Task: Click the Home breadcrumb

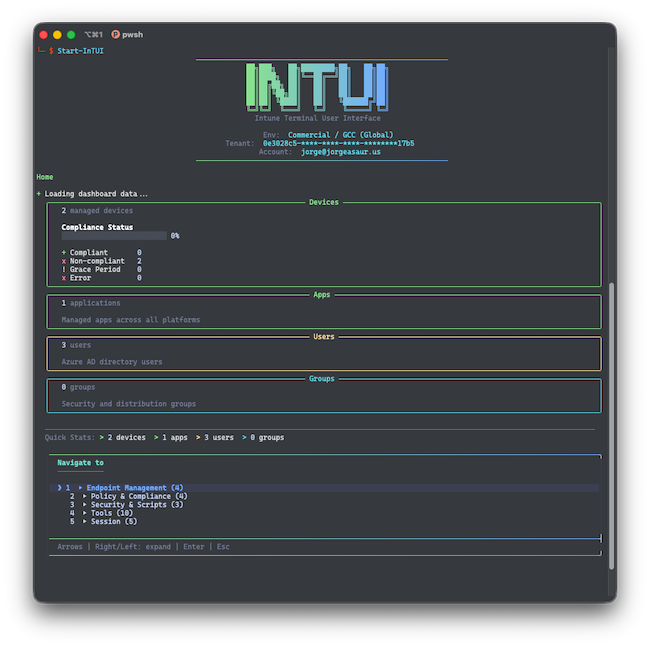Action: 45,177
